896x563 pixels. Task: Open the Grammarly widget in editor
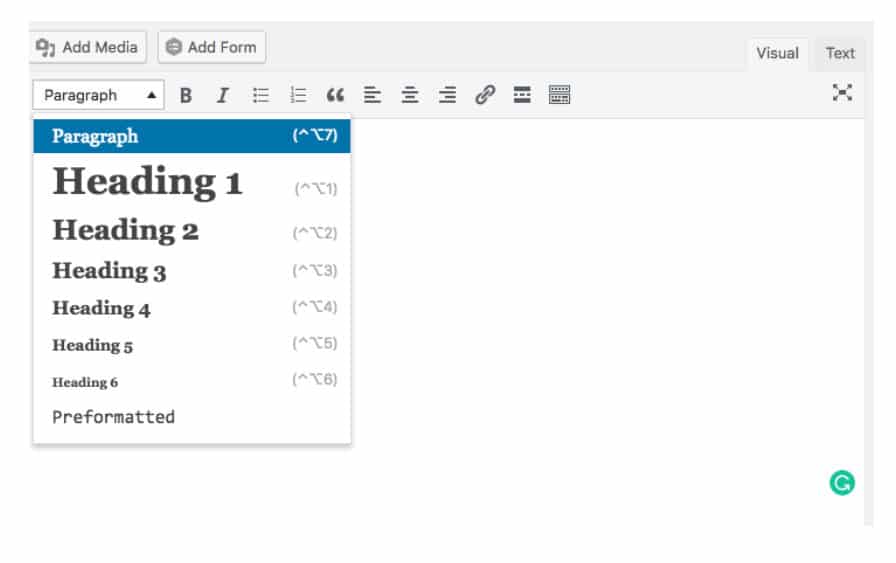click(x=842, y=484)
